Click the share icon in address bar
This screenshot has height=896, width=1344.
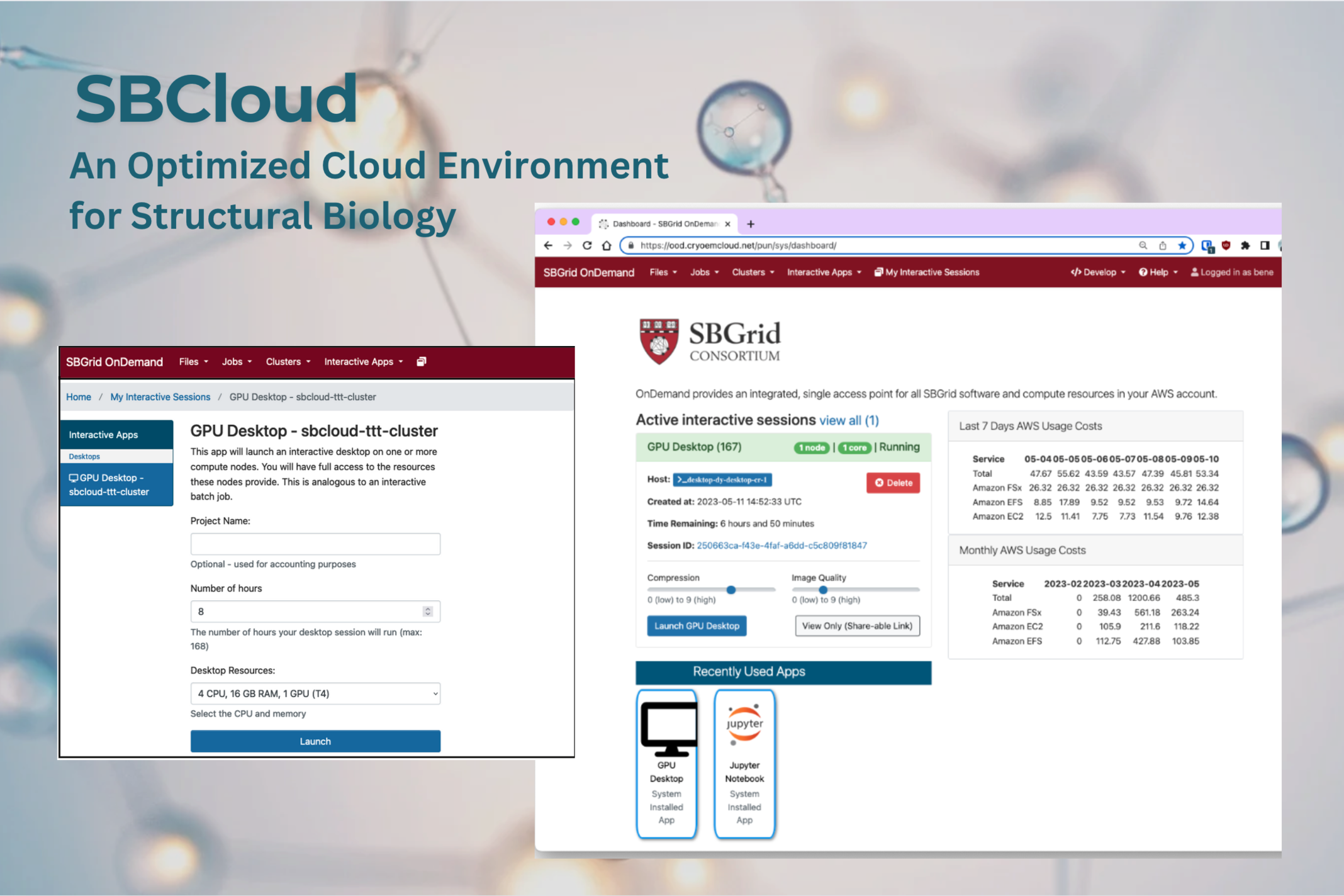[1162, 245]
